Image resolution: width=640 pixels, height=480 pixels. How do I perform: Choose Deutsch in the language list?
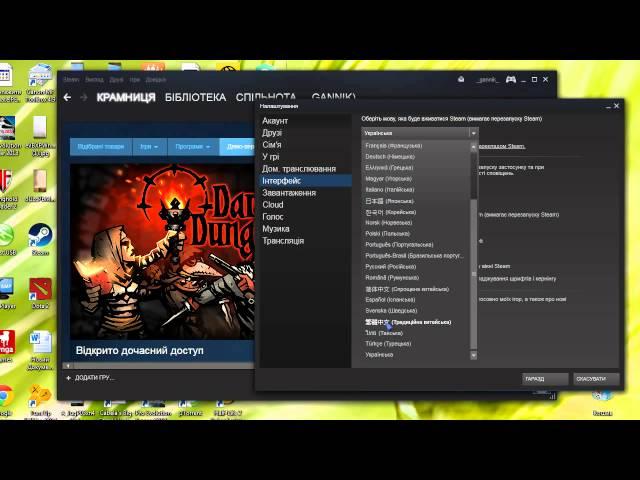click(416, 157)
